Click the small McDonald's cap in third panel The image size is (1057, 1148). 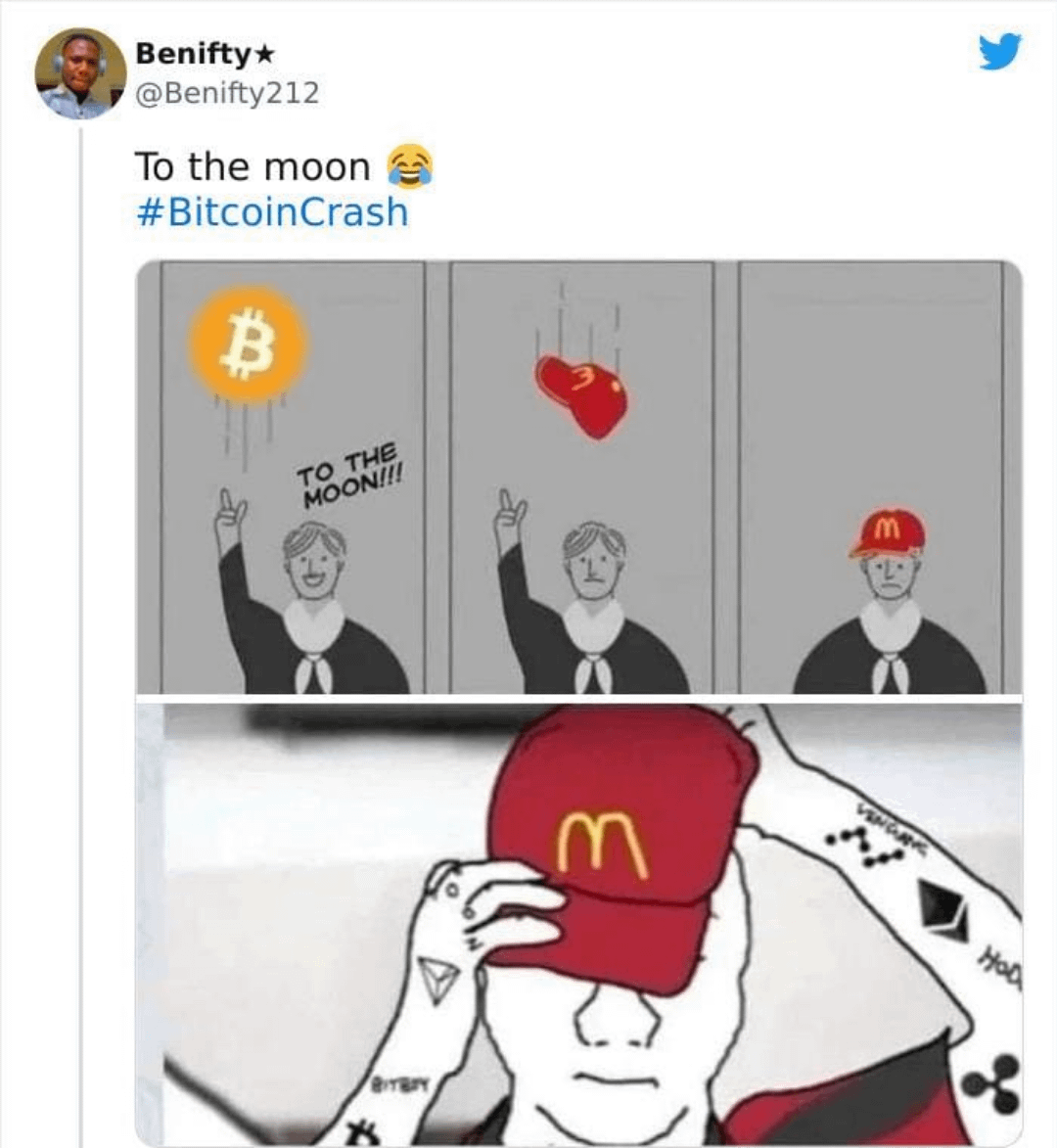[x=888, y=533]
